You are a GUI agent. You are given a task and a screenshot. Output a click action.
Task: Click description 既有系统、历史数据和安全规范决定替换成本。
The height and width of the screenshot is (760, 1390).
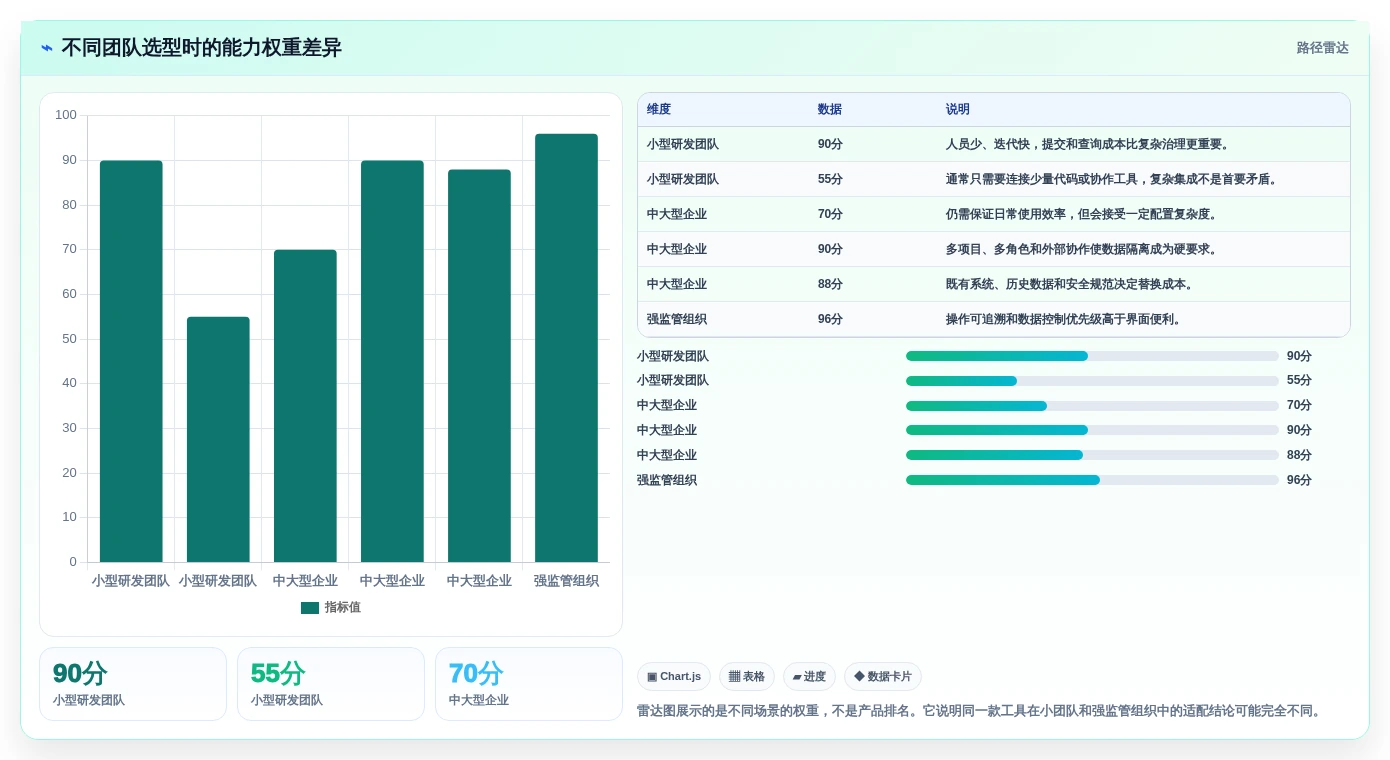[x=1070, y=285]
